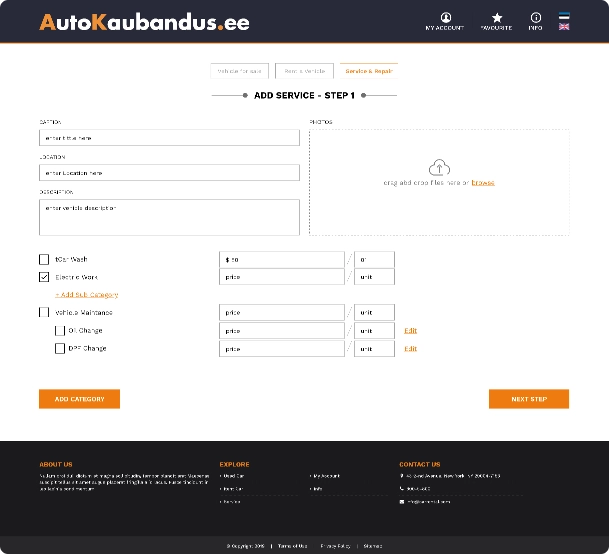The height and width of the screenshot is (554, 609).
Task: Click the Next Step button
Action: (529, 399)
